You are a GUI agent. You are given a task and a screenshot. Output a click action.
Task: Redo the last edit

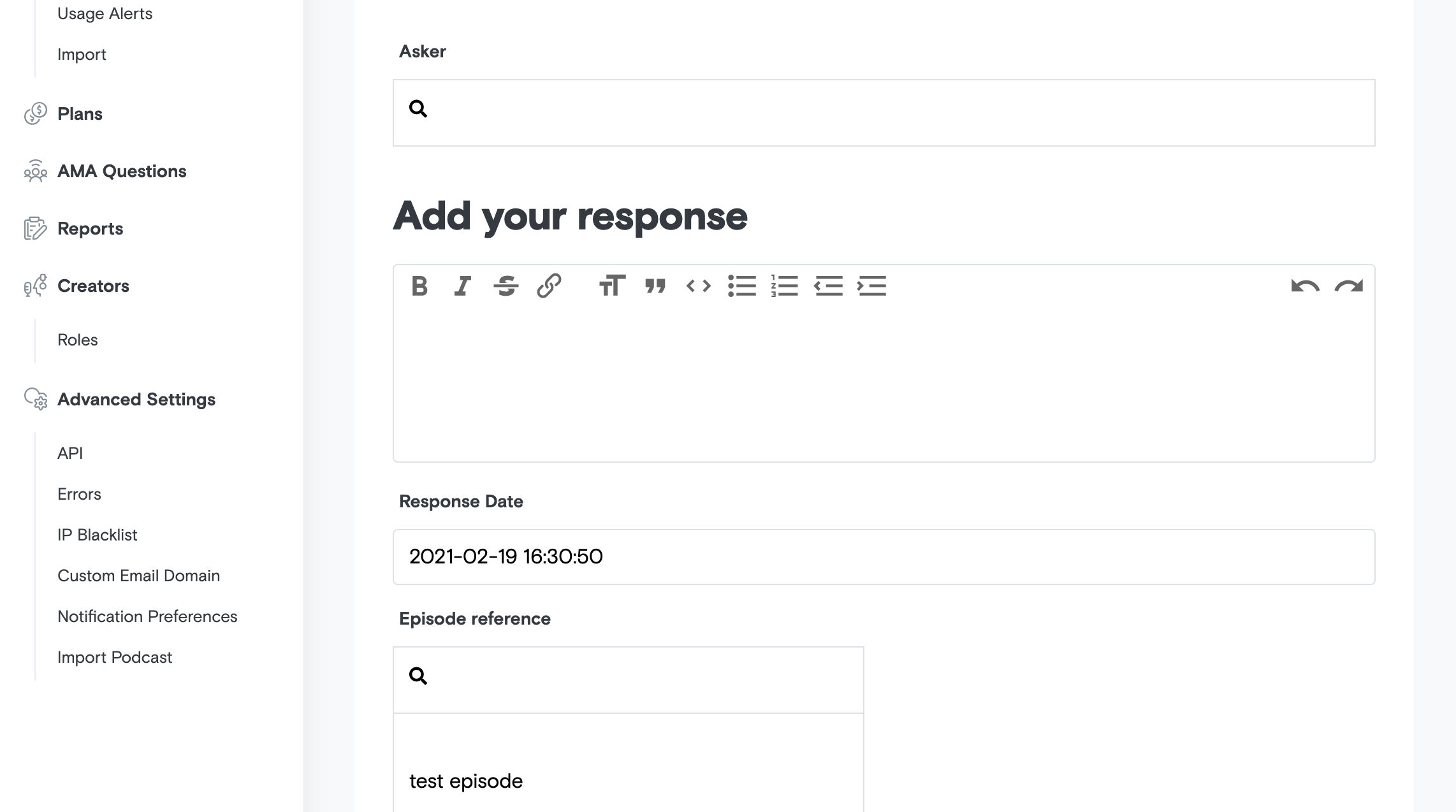[1349, 286]
